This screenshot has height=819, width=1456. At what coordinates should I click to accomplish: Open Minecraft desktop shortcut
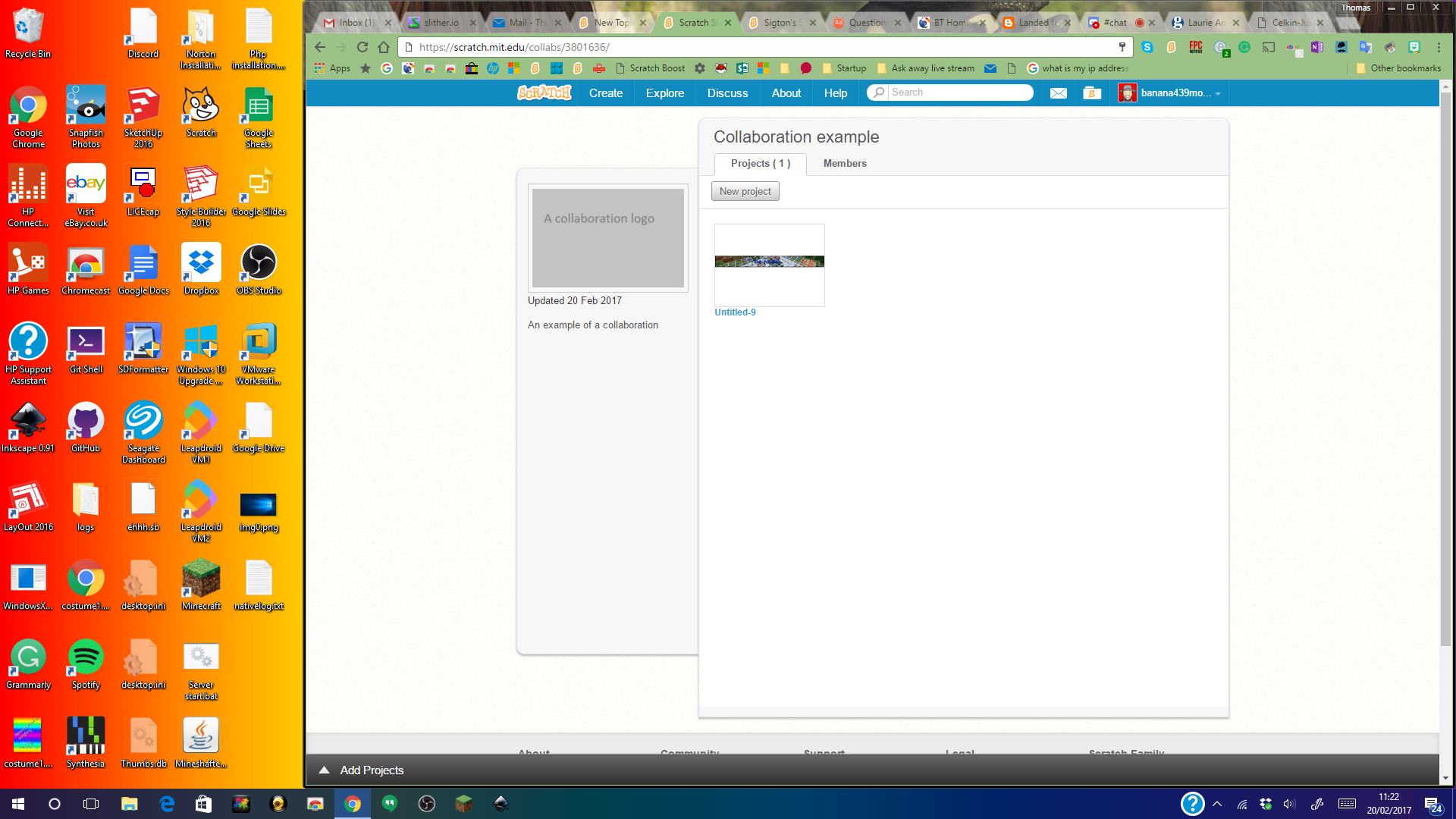tap(201, 585)
